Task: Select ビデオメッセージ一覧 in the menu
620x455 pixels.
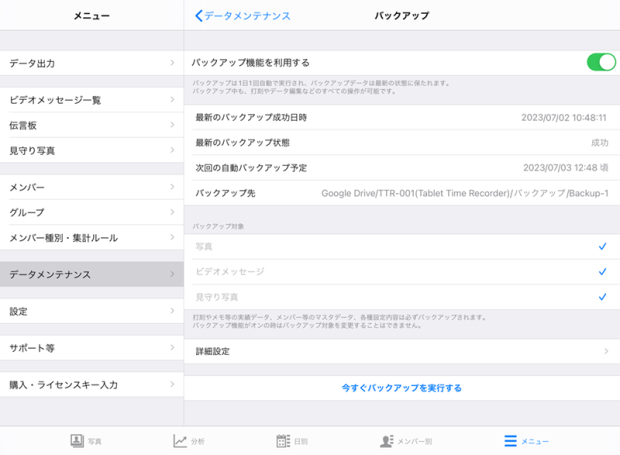Action: click(92, 100)
